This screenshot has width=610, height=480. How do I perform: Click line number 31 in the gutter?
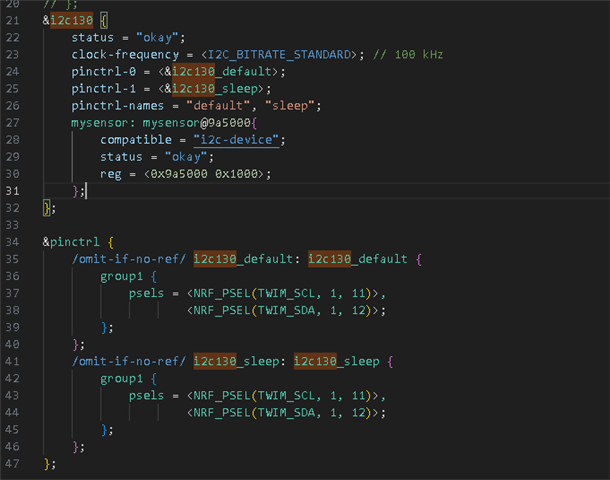(12, 191)
